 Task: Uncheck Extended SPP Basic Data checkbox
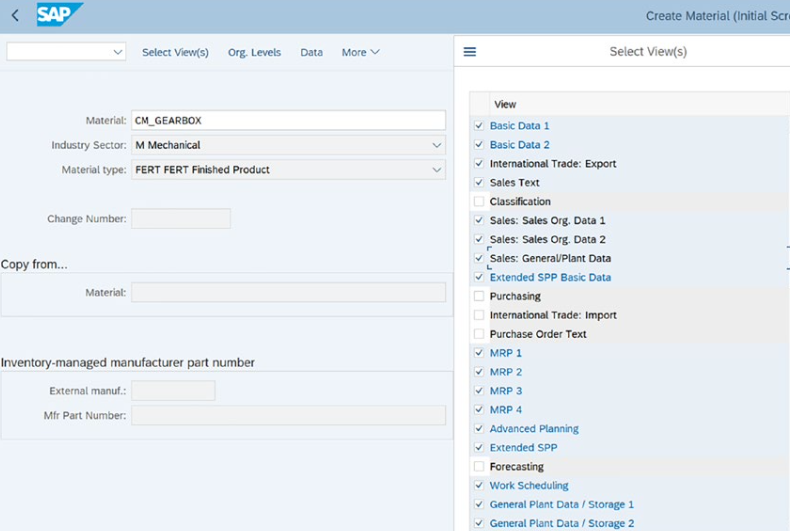pyautogui.click(x=479, y=277)
